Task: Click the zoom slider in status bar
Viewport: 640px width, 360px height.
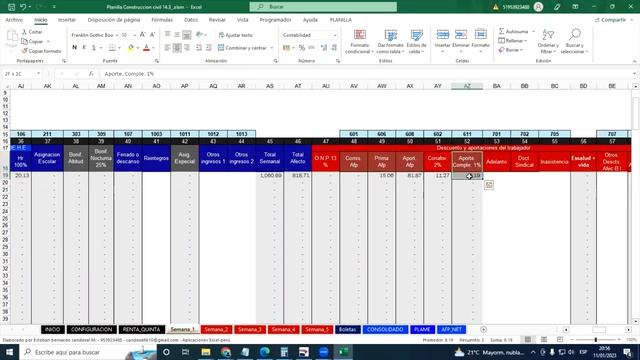Action: click(x=596, y=340)
